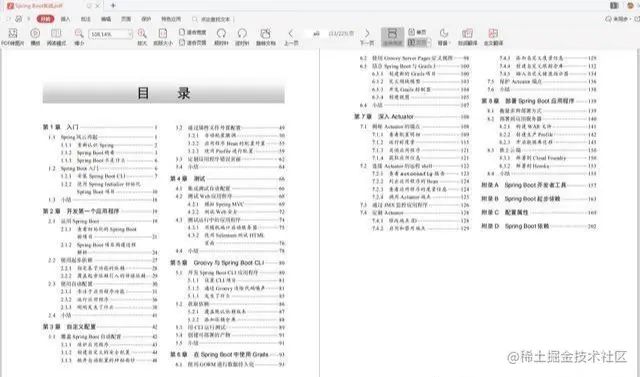Viewport: 640px width, 377px height.
Task: Toggle 连续阅读 continuous reading
Action: coord(392,37)
